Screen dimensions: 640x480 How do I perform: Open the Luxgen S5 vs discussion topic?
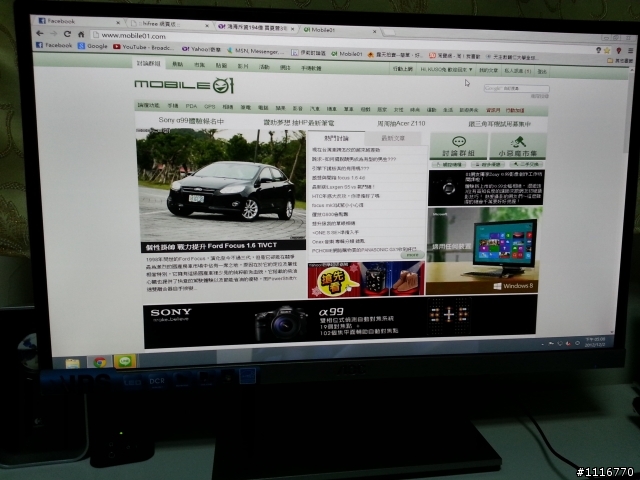point(343,187)
